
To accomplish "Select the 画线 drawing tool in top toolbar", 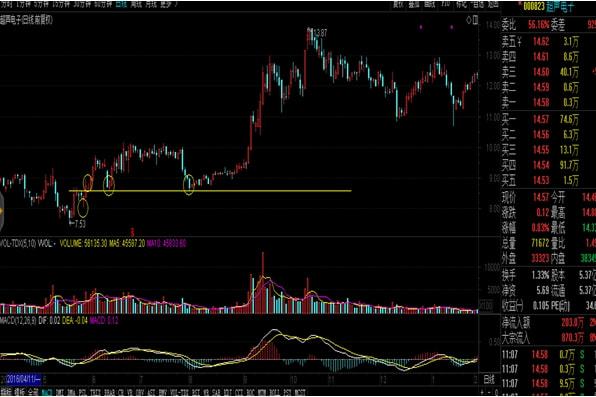I will 430,4.
